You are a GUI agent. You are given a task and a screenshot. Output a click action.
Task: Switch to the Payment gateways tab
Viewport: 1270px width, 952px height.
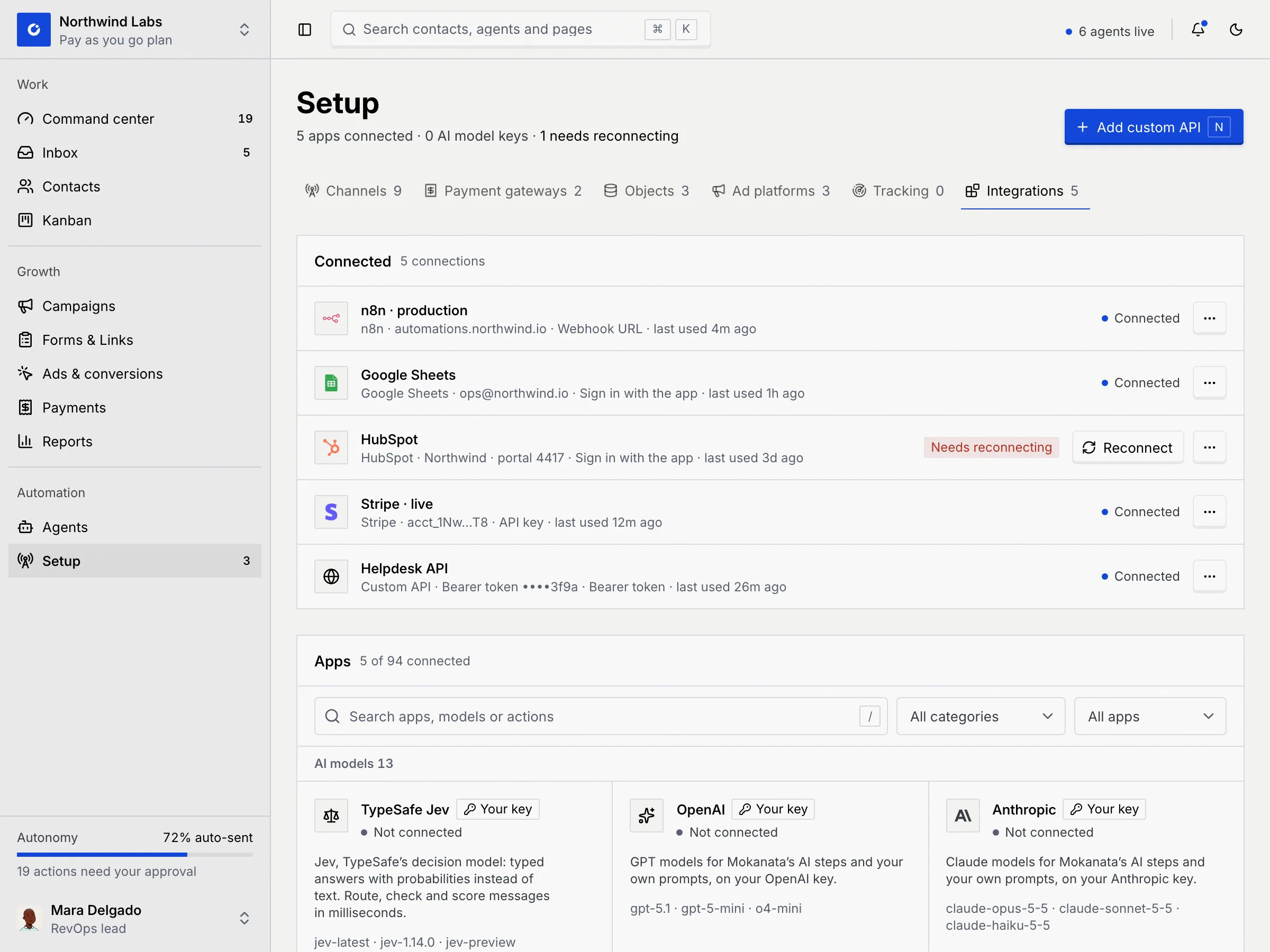point(503,191)
